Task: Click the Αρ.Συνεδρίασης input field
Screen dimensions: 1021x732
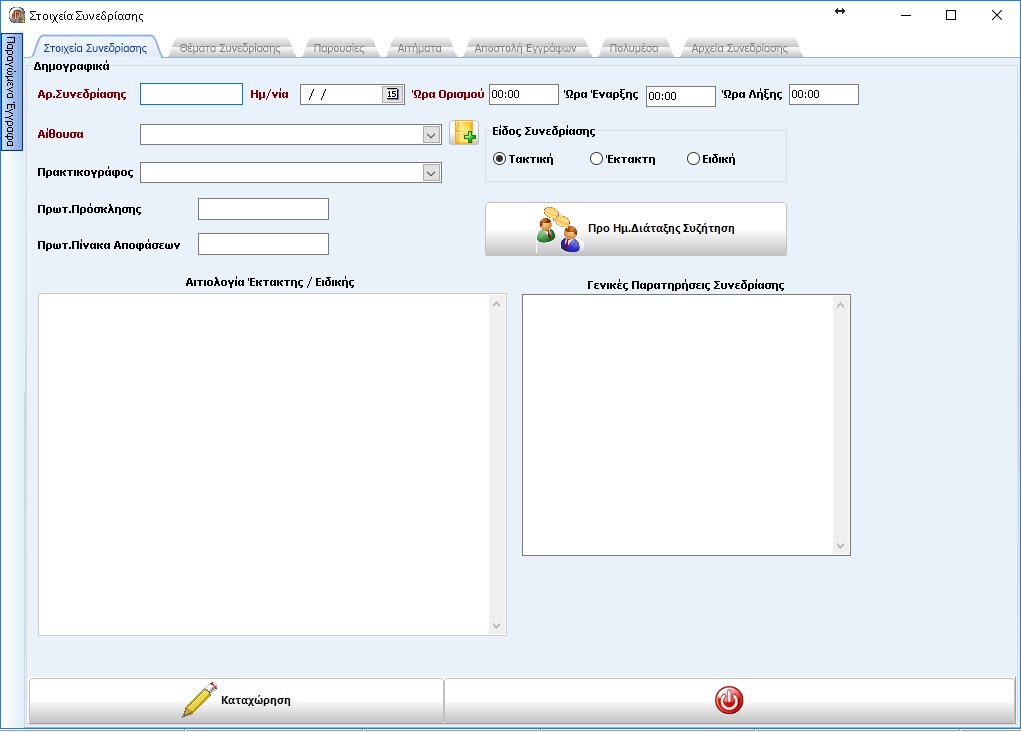Action: coord(191,94)
